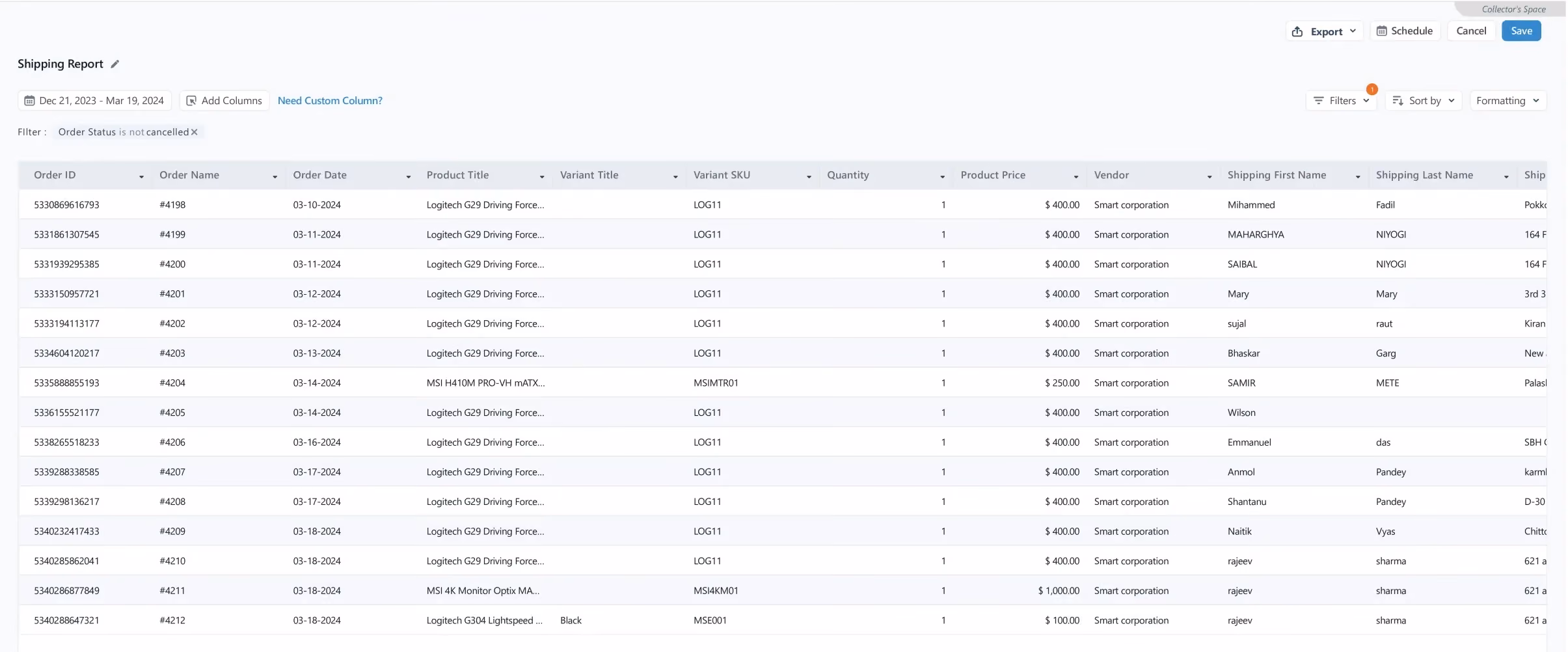
Task: Open the Order Date column menu arrow
Action: coord(408,176)
